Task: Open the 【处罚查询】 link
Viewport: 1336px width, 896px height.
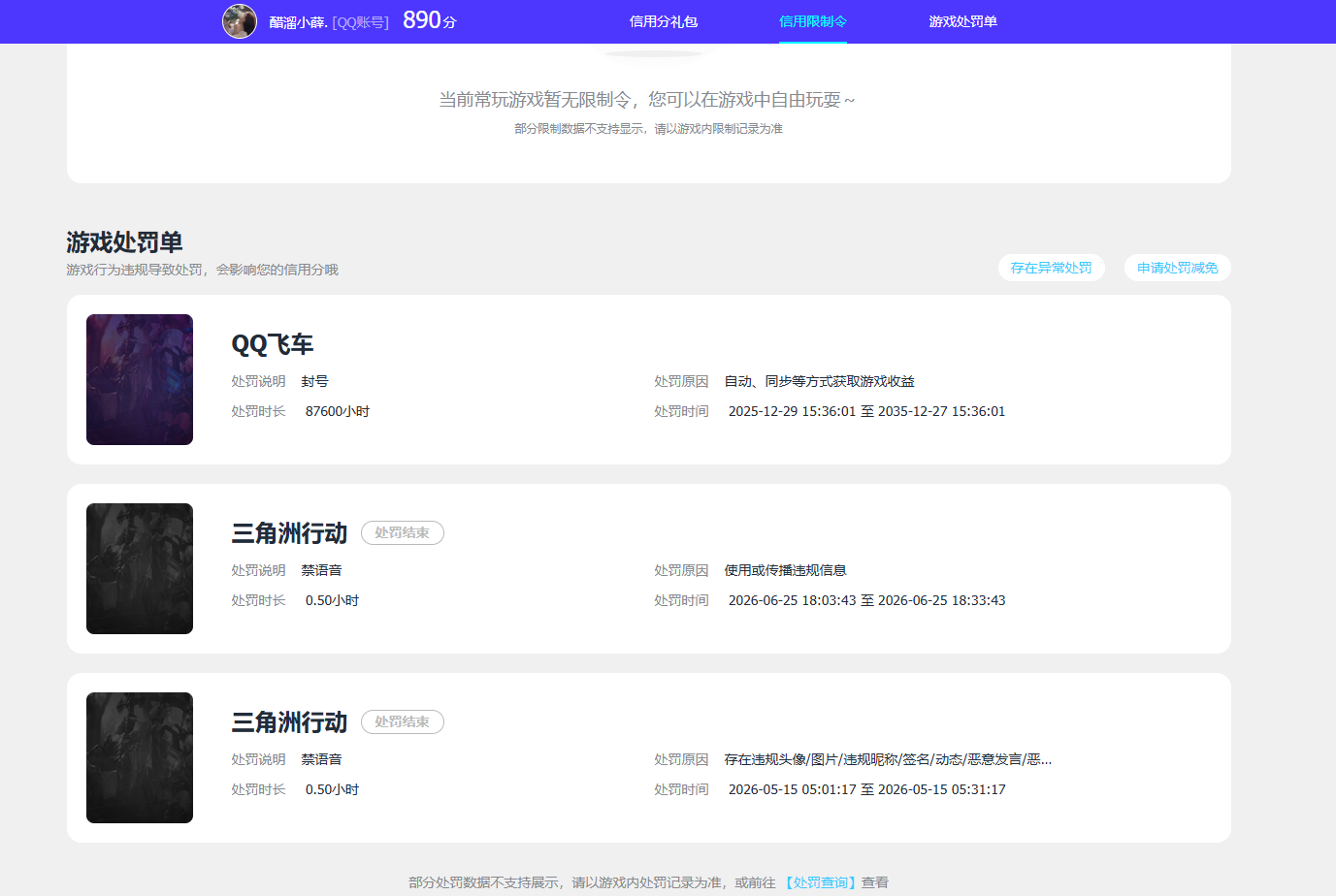Action: point(821,882)
